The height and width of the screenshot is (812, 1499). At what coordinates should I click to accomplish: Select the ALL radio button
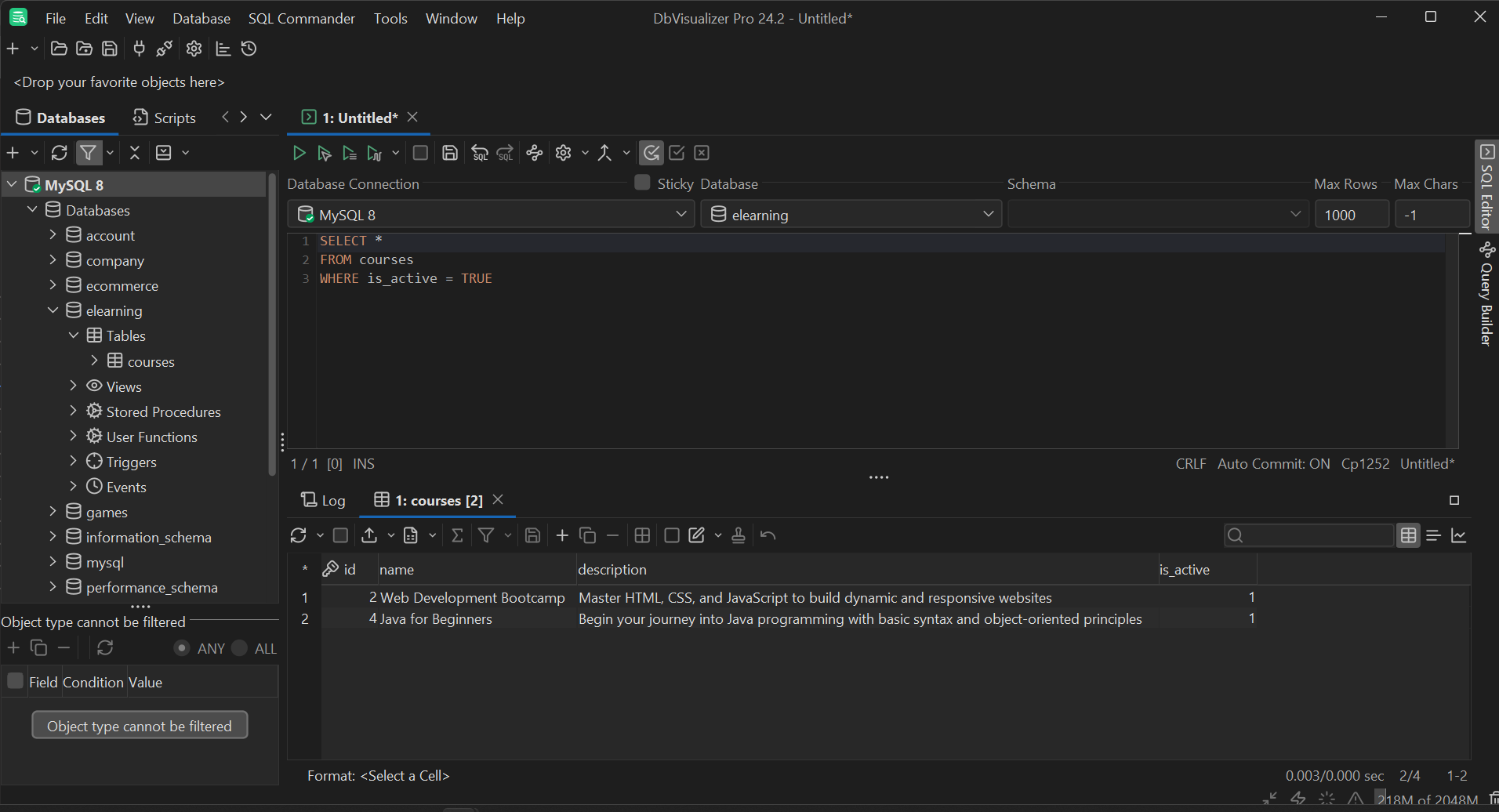[240, 648]
